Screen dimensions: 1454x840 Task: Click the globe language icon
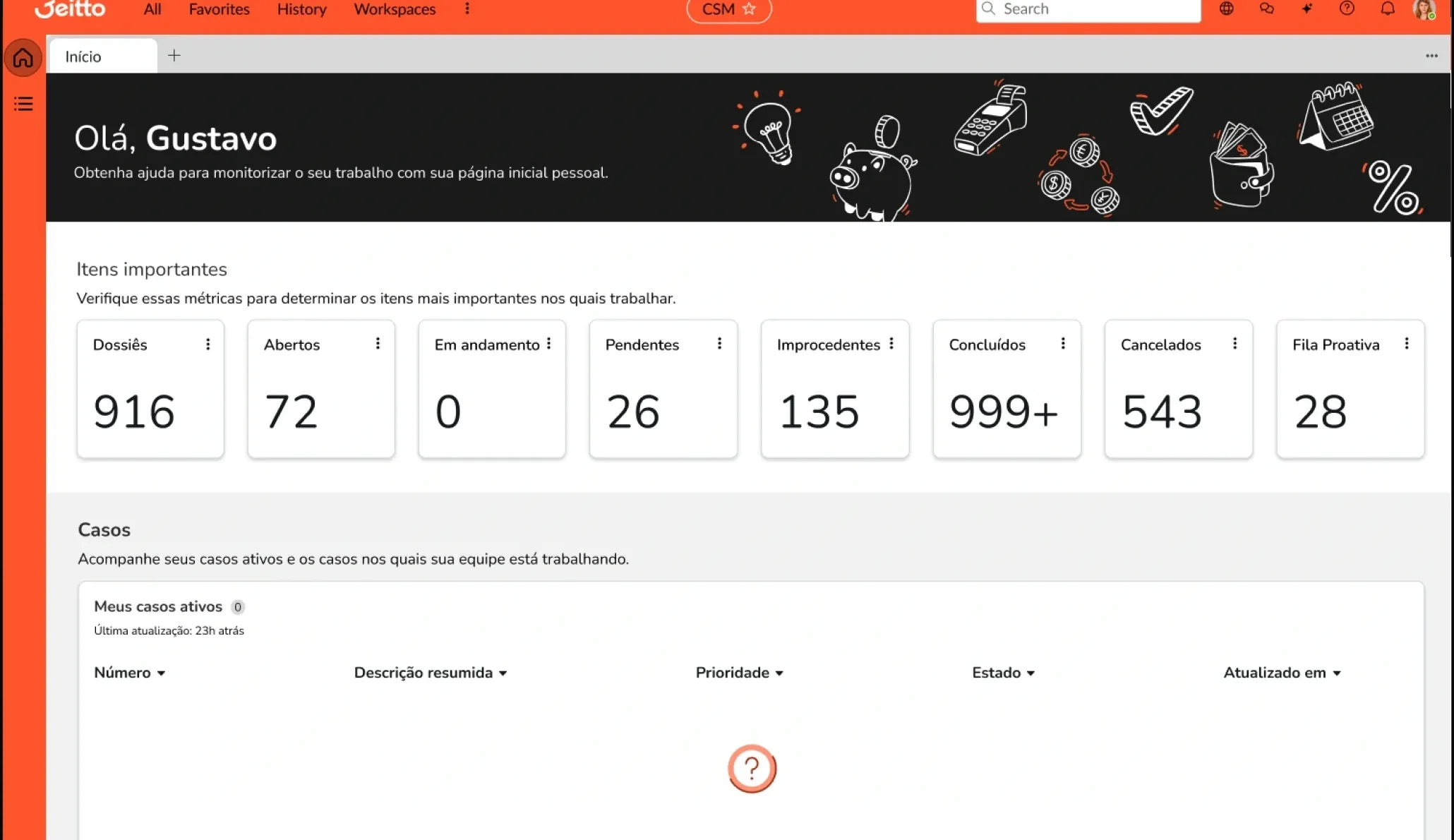1227,8
